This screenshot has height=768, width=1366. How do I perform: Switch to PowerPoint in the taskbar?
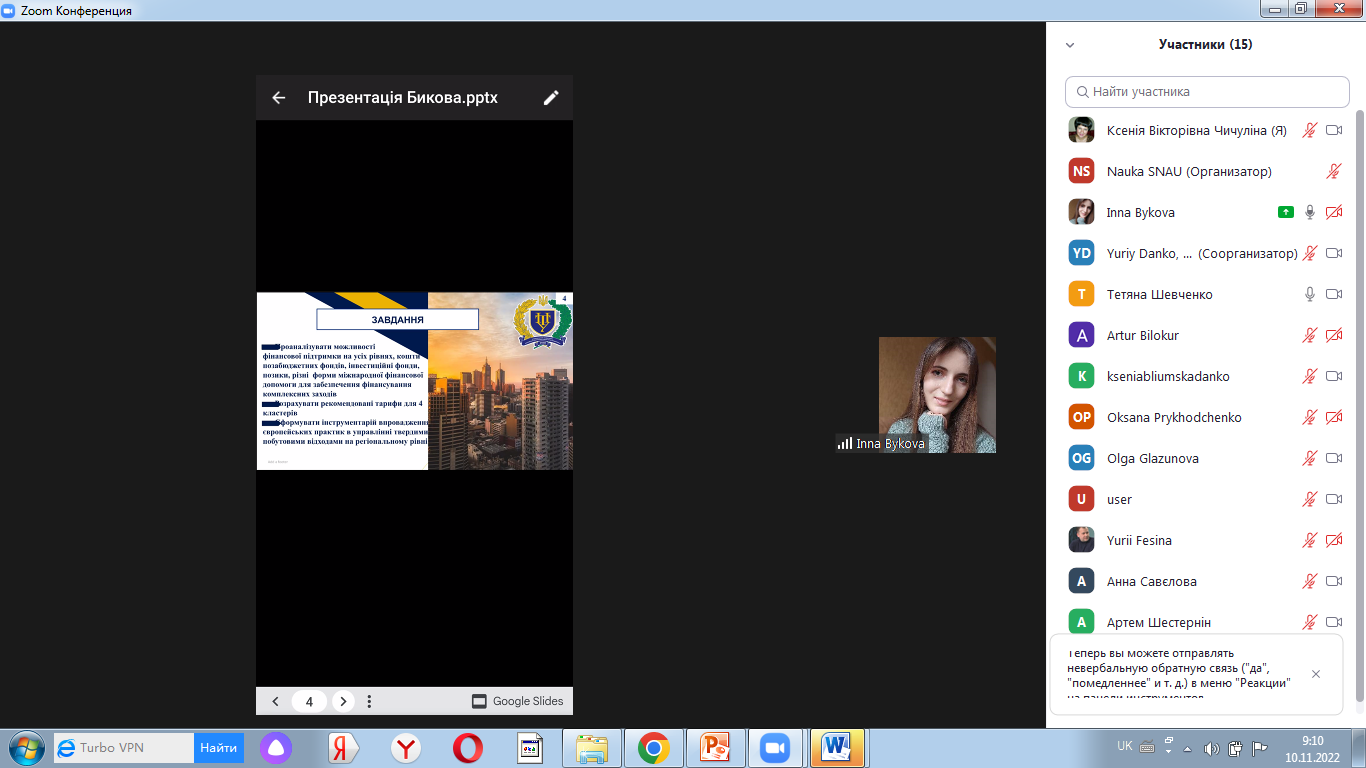715,747
